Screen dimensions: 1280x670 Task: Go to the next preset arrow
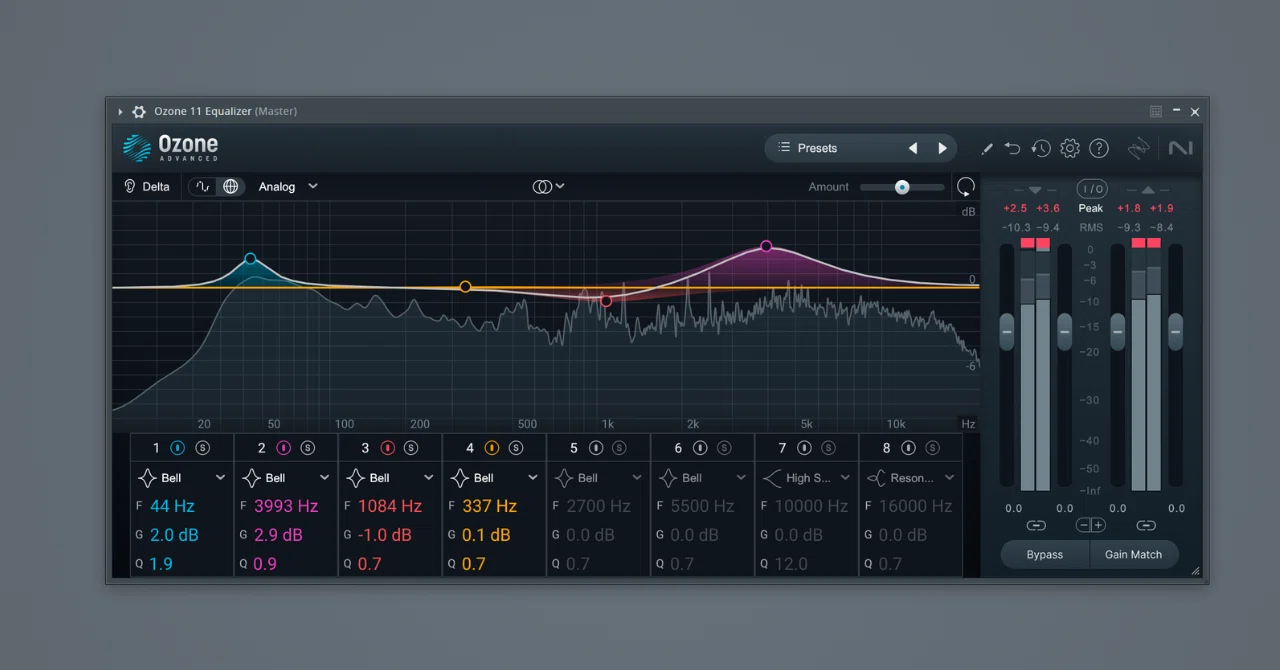[x=942, y=148]
